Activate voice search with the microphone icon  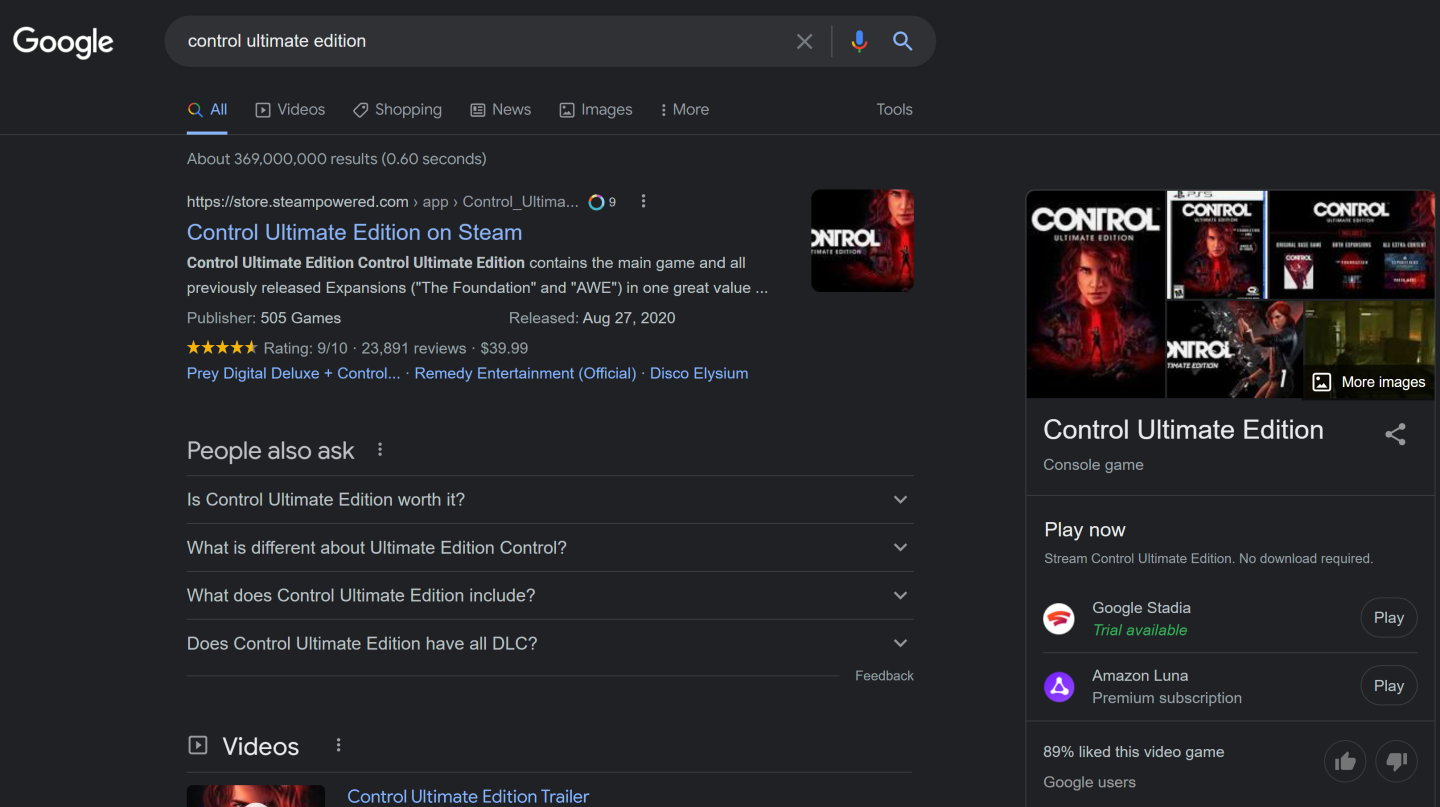pyautogui.click(x=859, y=41)
